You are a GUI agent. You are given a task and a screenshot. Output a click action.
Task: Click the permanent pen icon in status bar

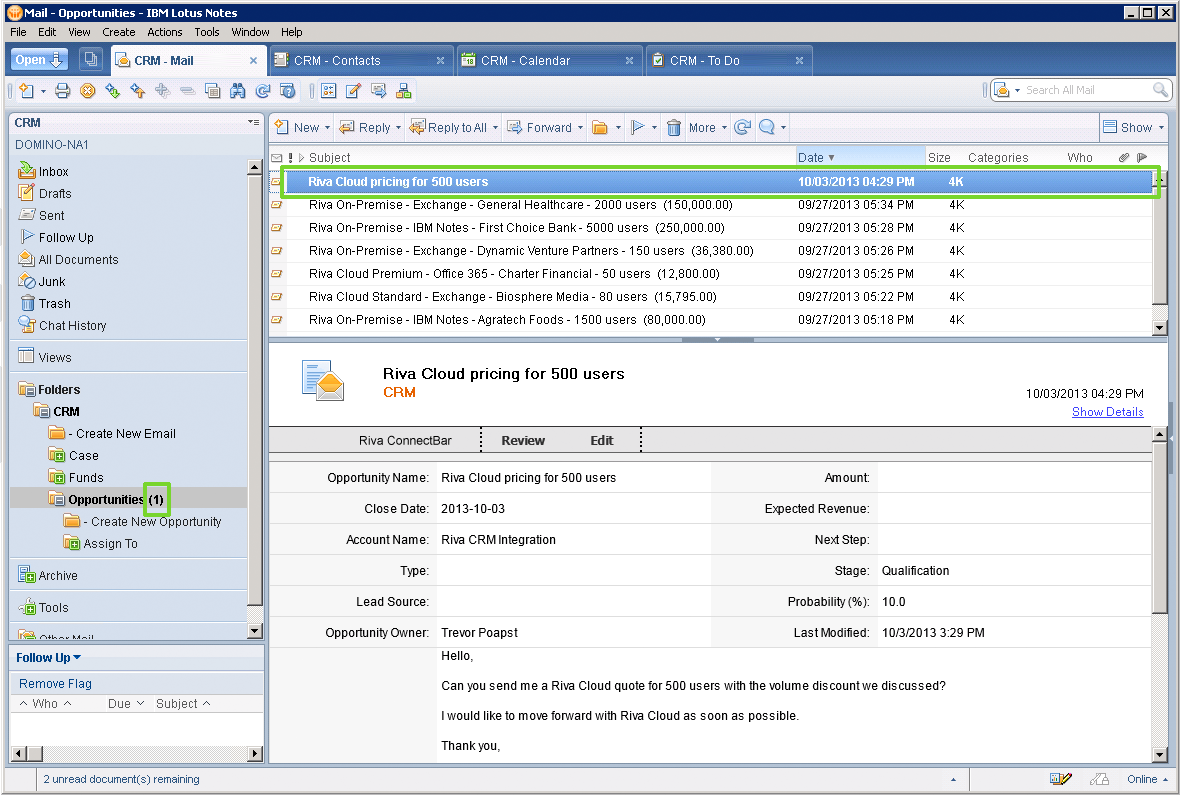tap(1060, 777)
